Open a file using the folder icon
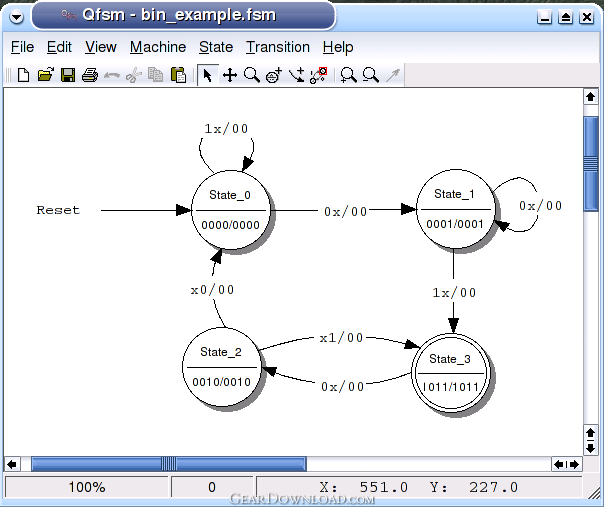Viewport: 604px width, 507px height. [45, 75]
